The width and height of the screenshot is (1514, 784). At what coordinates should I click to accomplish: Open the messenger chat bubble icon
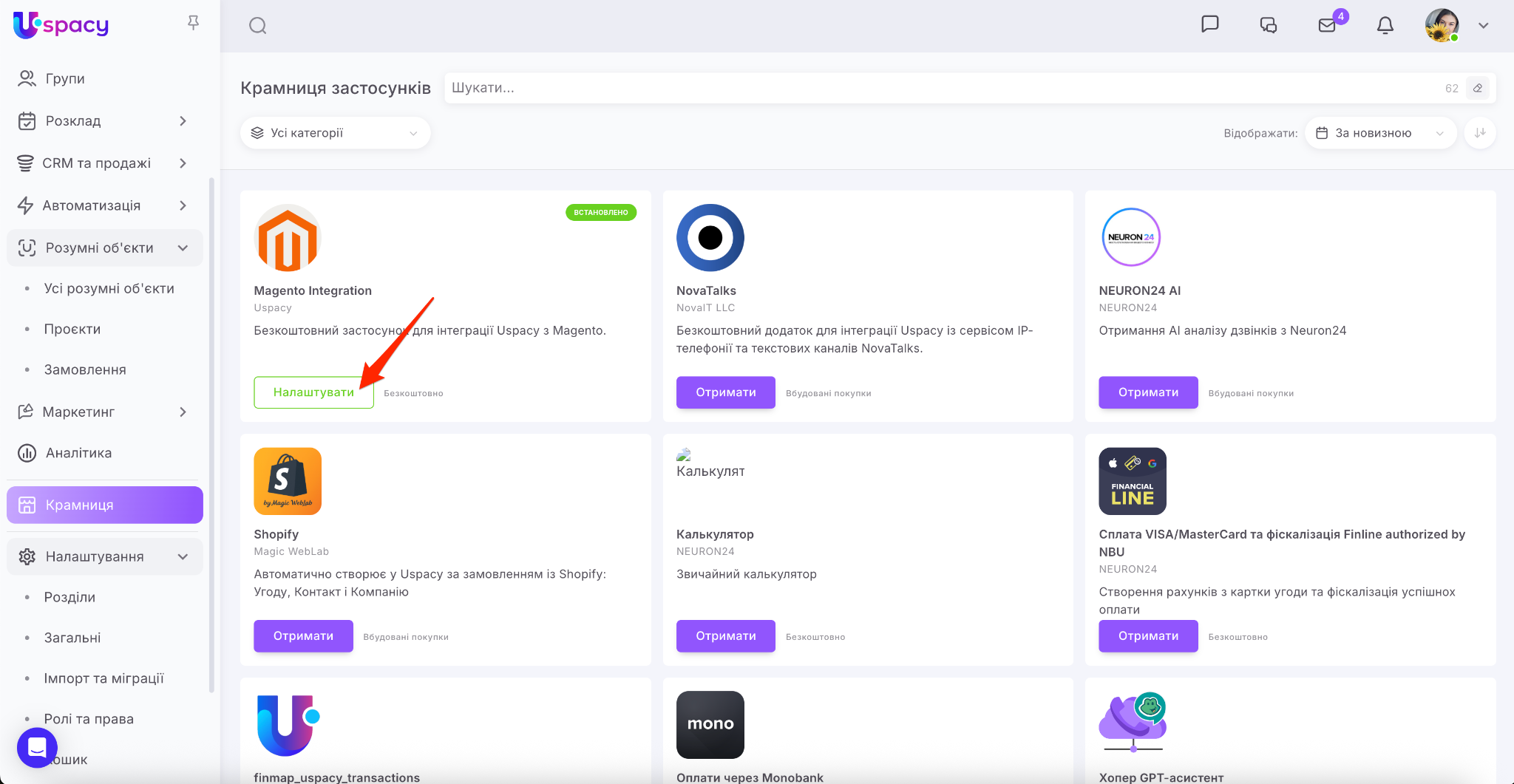point(1209,24)
